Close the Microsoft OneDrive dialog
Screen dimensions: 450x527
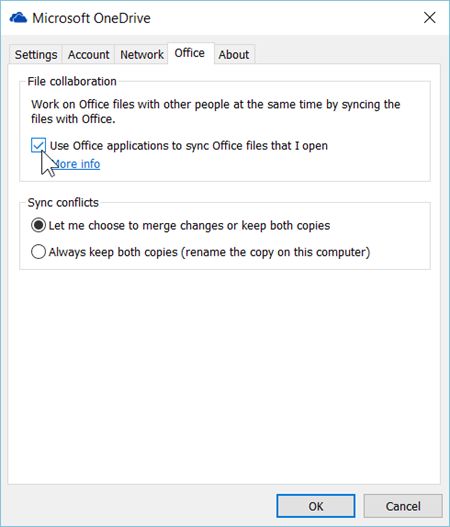tap(429, 17)
